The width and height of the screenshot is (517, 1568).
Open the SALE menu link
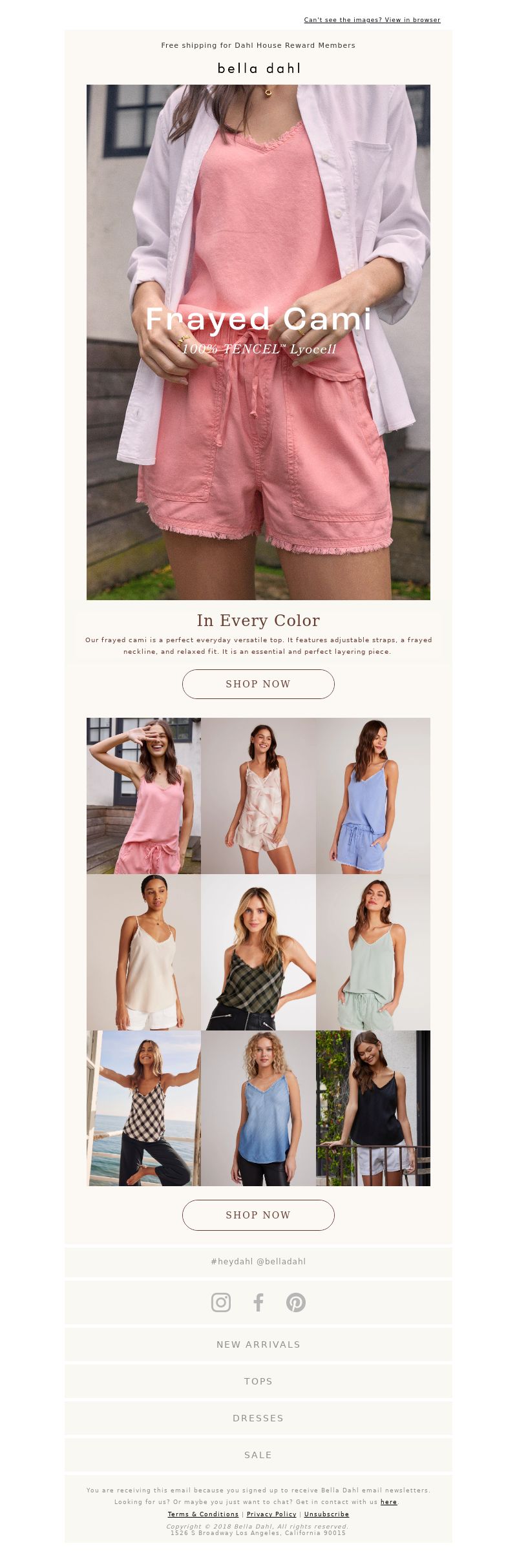tap(258, 1454)
